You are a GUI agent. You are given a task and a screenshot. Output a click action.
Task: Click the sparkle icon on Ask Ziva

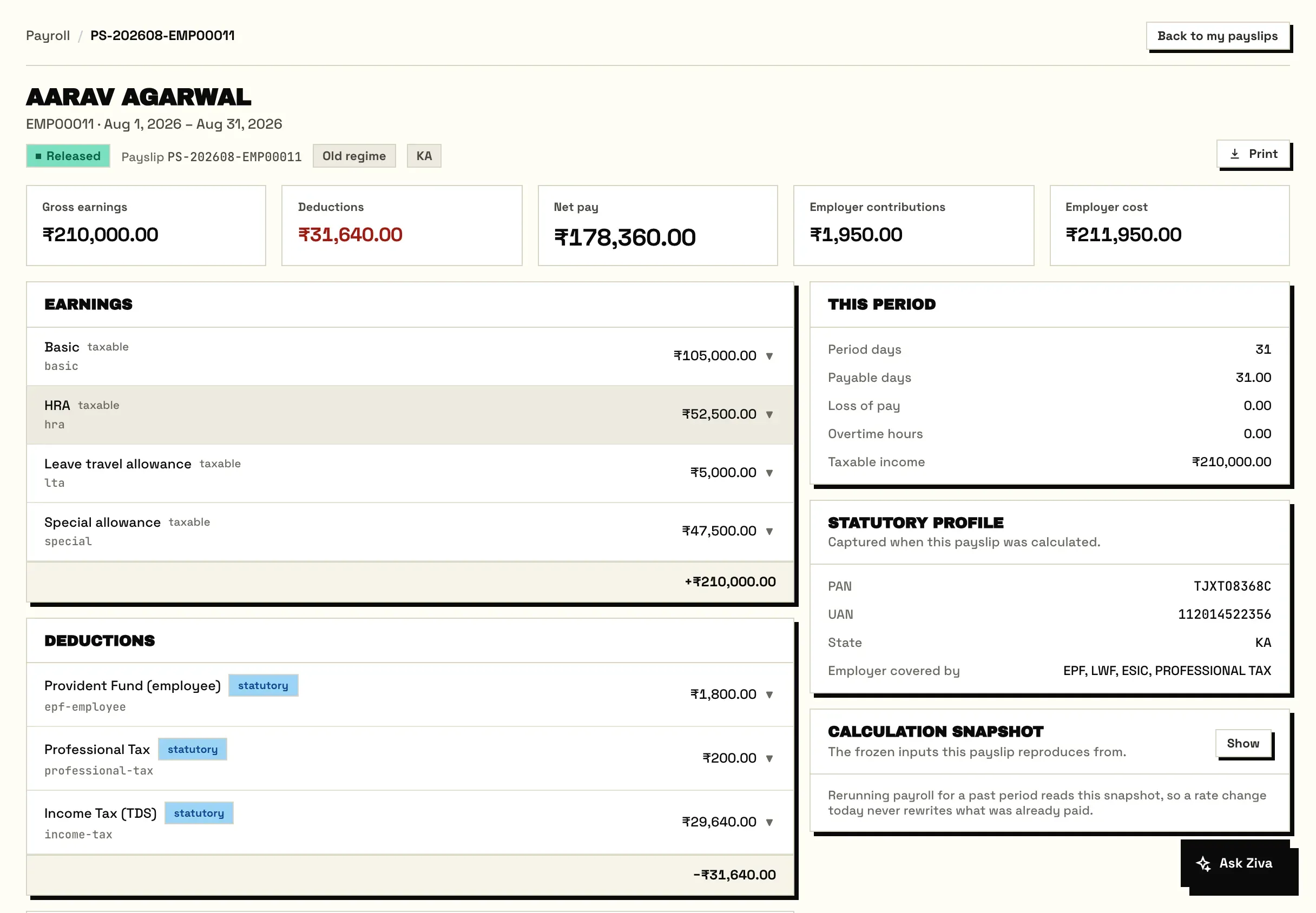tap(1204, 863)
